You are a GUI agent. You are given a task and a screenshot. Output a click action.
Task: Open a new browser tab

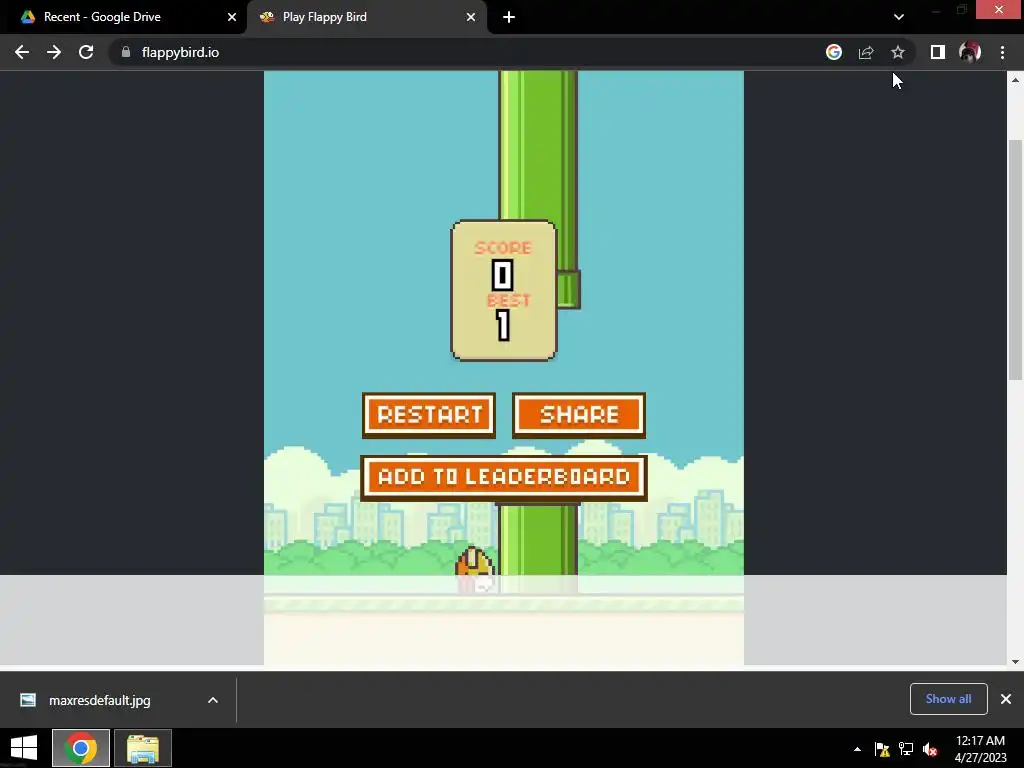click(x=509, y=17)
